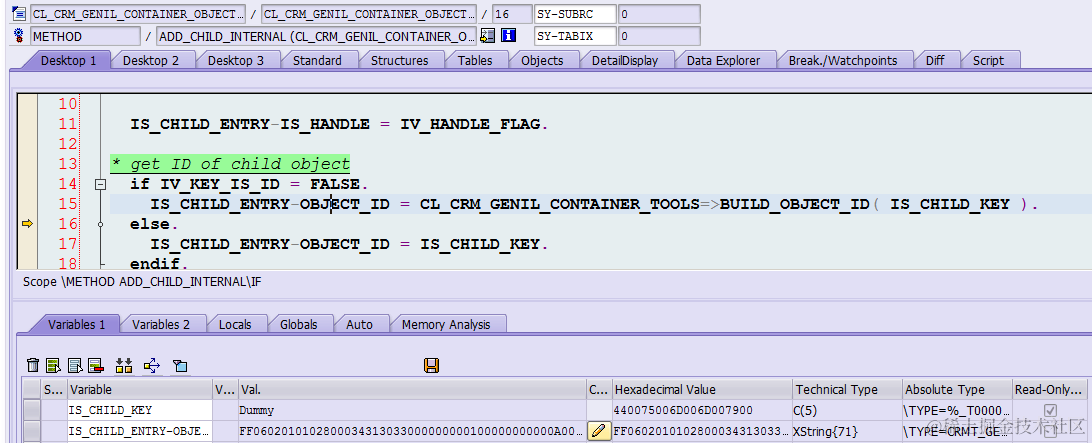Click the program source icon beside CL_CRM_GENIL_CONTAINER_OBJECT

pyautogui.click(x=19, y=13)
